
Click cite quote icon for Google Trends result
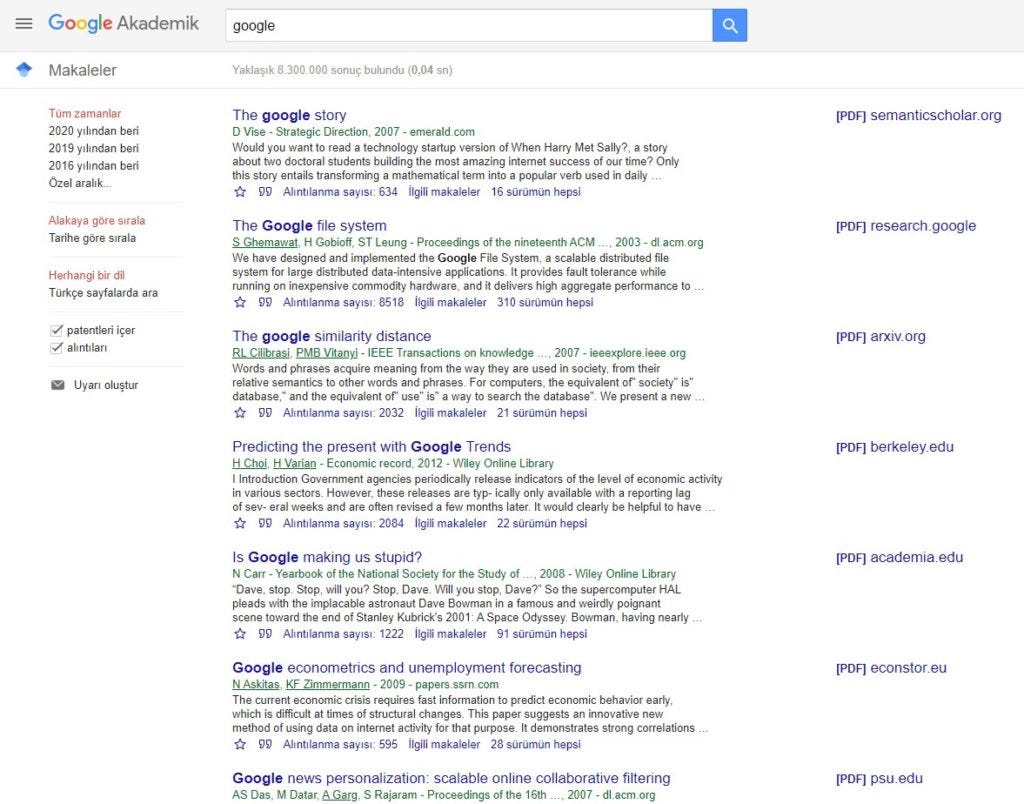[x=264, y=523]
